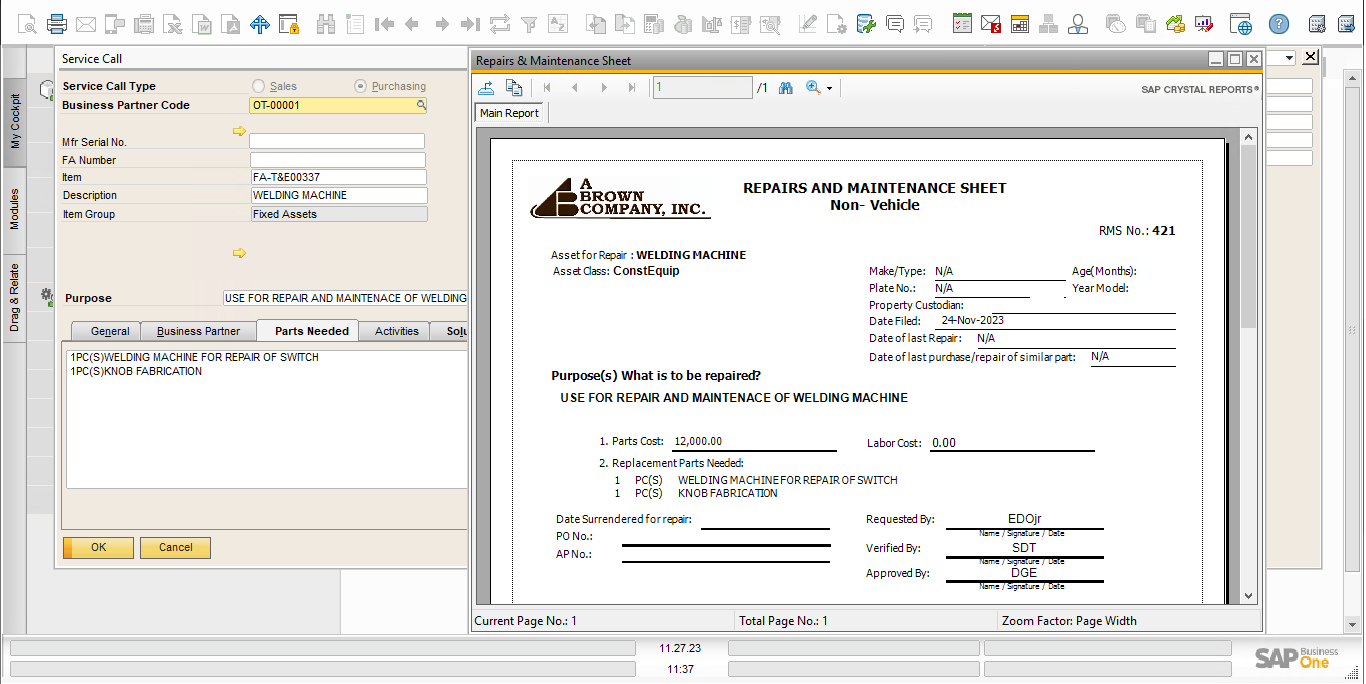
Task: Click the Main Report tab
Action: click(509, 113)
